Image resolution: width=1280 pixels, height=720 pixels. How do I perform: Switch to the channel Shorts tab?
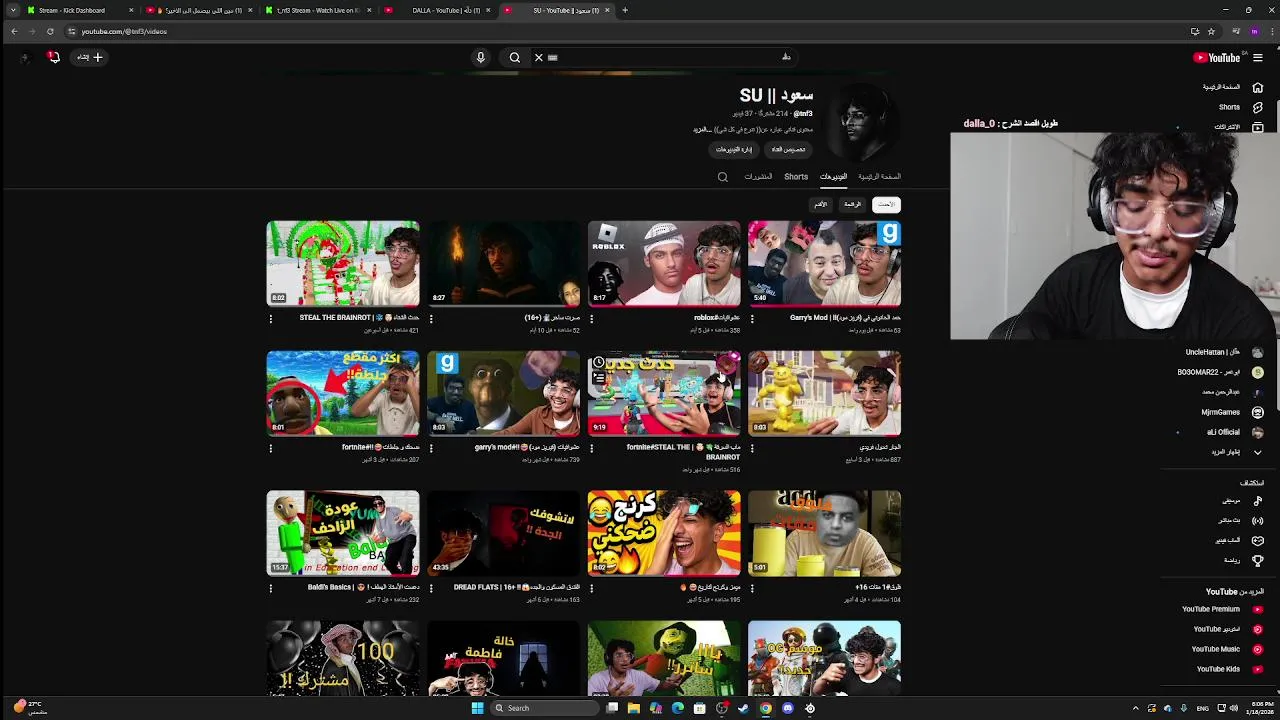[x=796, y=177]
